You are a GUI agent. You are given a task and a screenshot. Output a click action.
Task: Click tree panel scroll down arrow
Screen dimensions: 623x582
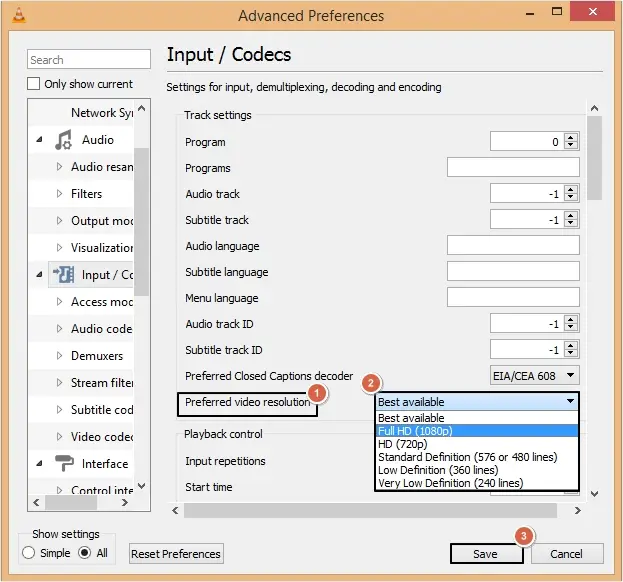141,486
